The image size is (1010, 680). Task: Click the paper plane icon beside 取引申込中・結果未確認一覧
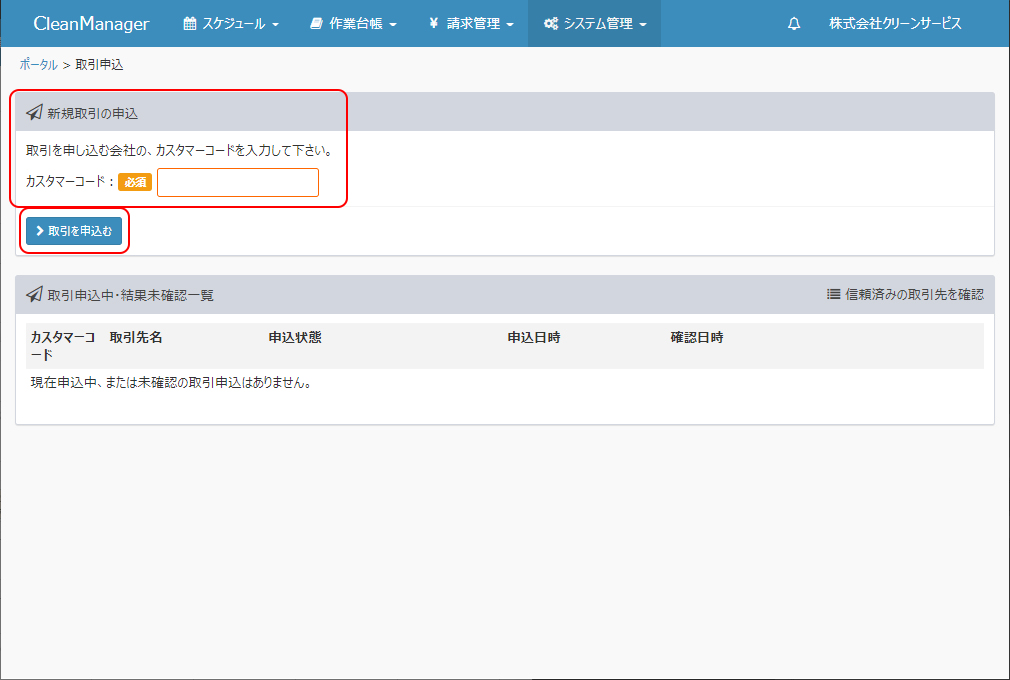pyautogui.click(x=34, y=295)
